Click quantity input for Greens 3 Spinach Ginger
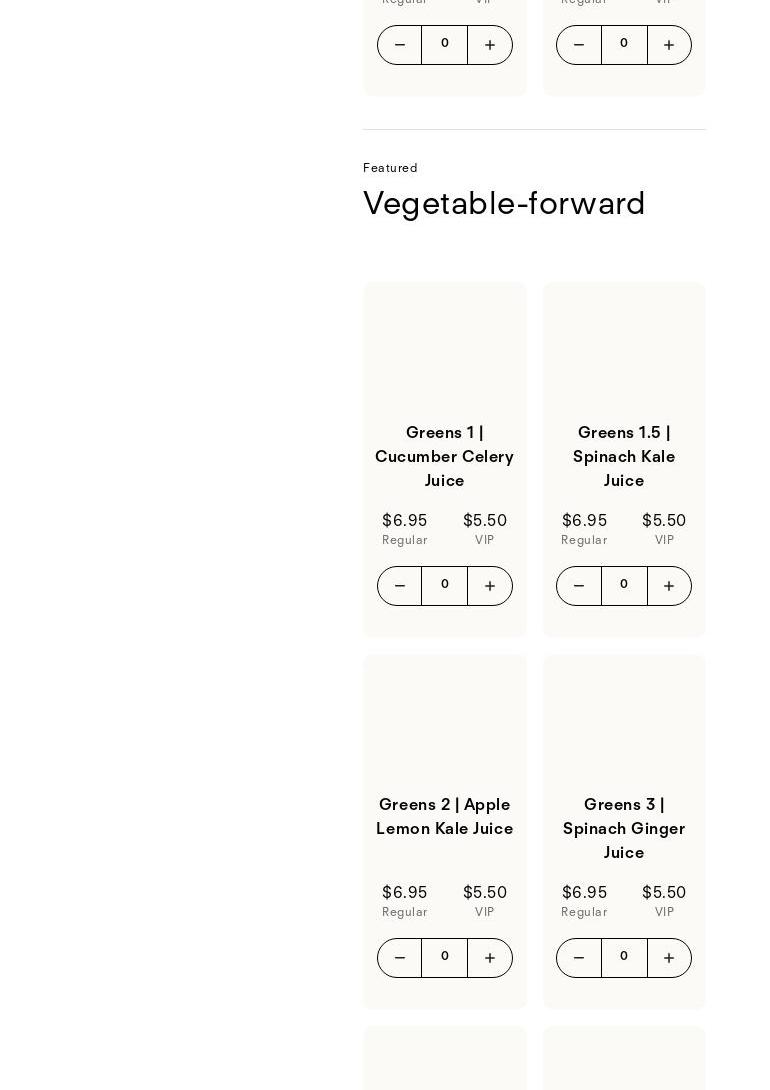Image resolution: width=770 pixels, height=1090 pixels. click(x=624, y=958)
